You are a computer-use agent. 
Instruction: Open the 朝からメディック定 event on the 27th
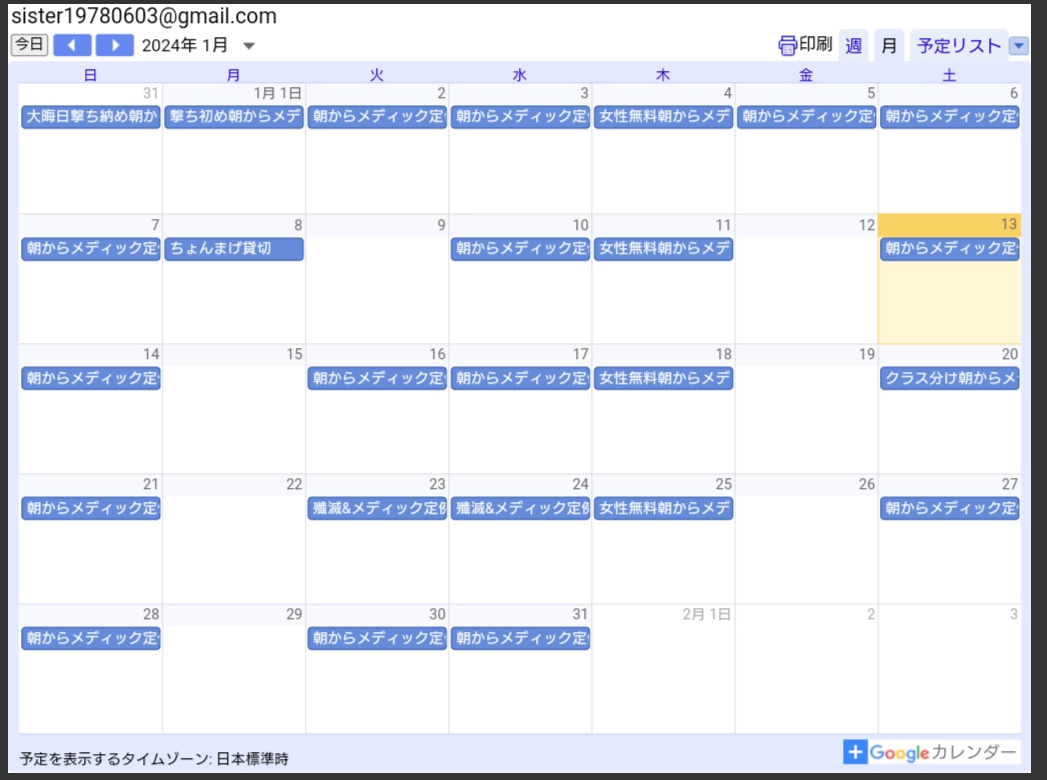click(x=950, y=508)
